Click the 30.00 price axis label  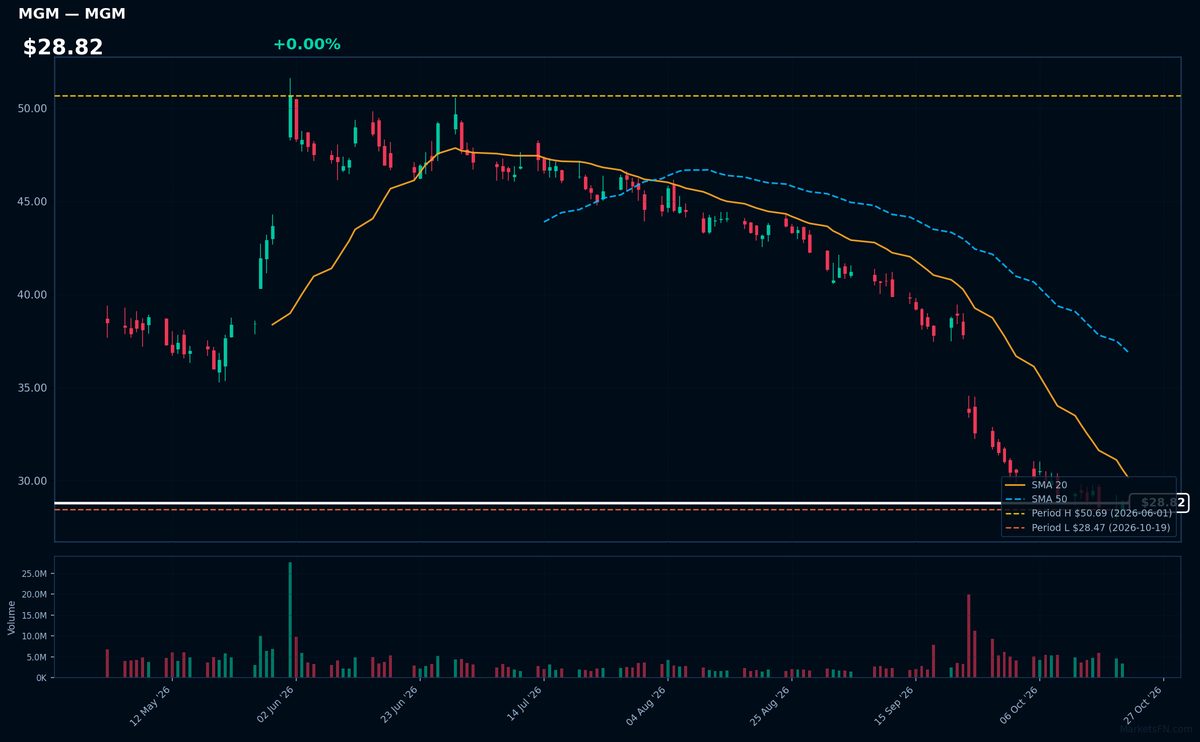(x=33, y=480)
